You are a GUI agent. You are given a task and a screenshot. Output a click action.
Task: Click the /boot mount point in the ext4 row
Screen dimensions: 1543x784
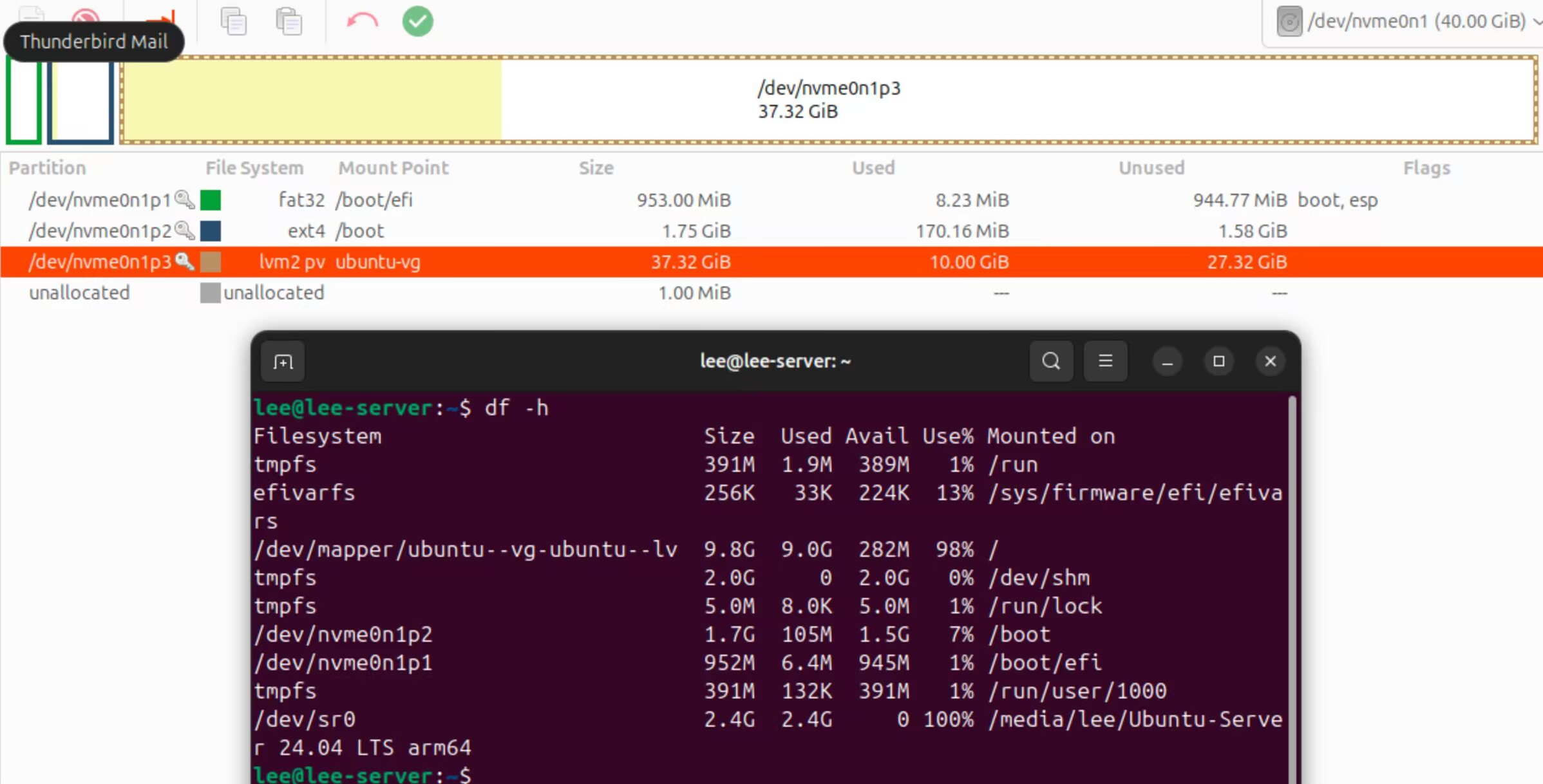coord(359,231)
